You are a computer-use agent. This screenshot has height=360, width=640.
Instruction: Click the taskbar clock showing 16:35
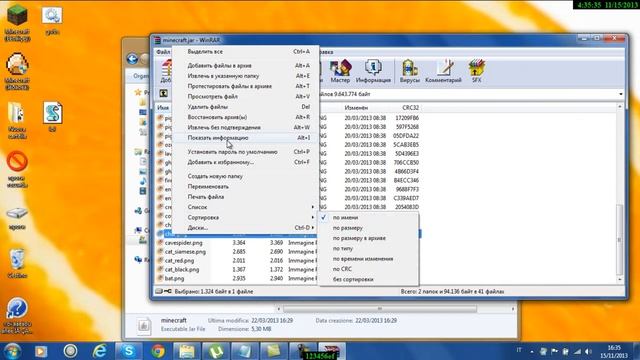pos(614,351)
